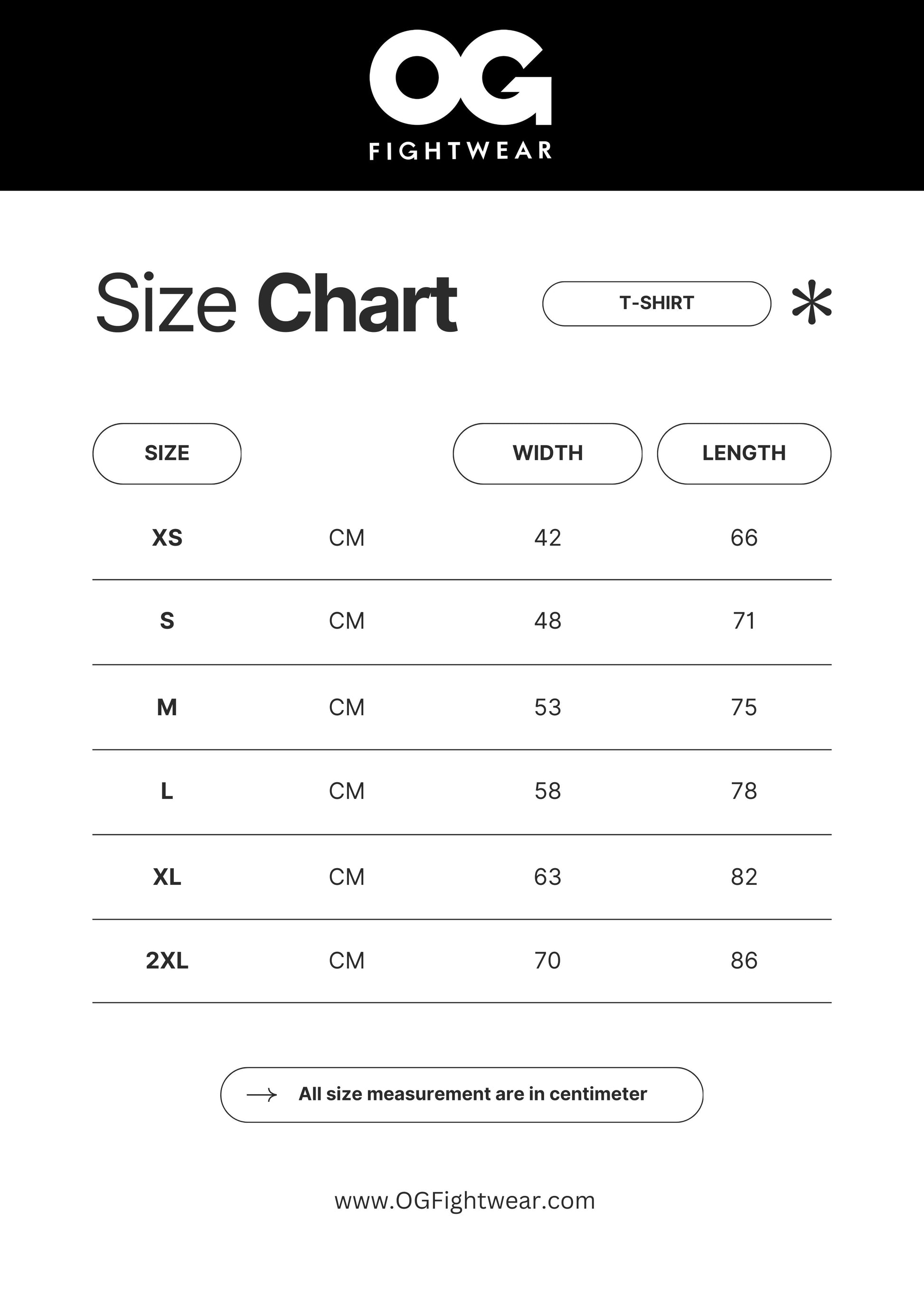Click the SIZE column header
The width and height of the screenshot is (924, 1307).
coord(167,454)
